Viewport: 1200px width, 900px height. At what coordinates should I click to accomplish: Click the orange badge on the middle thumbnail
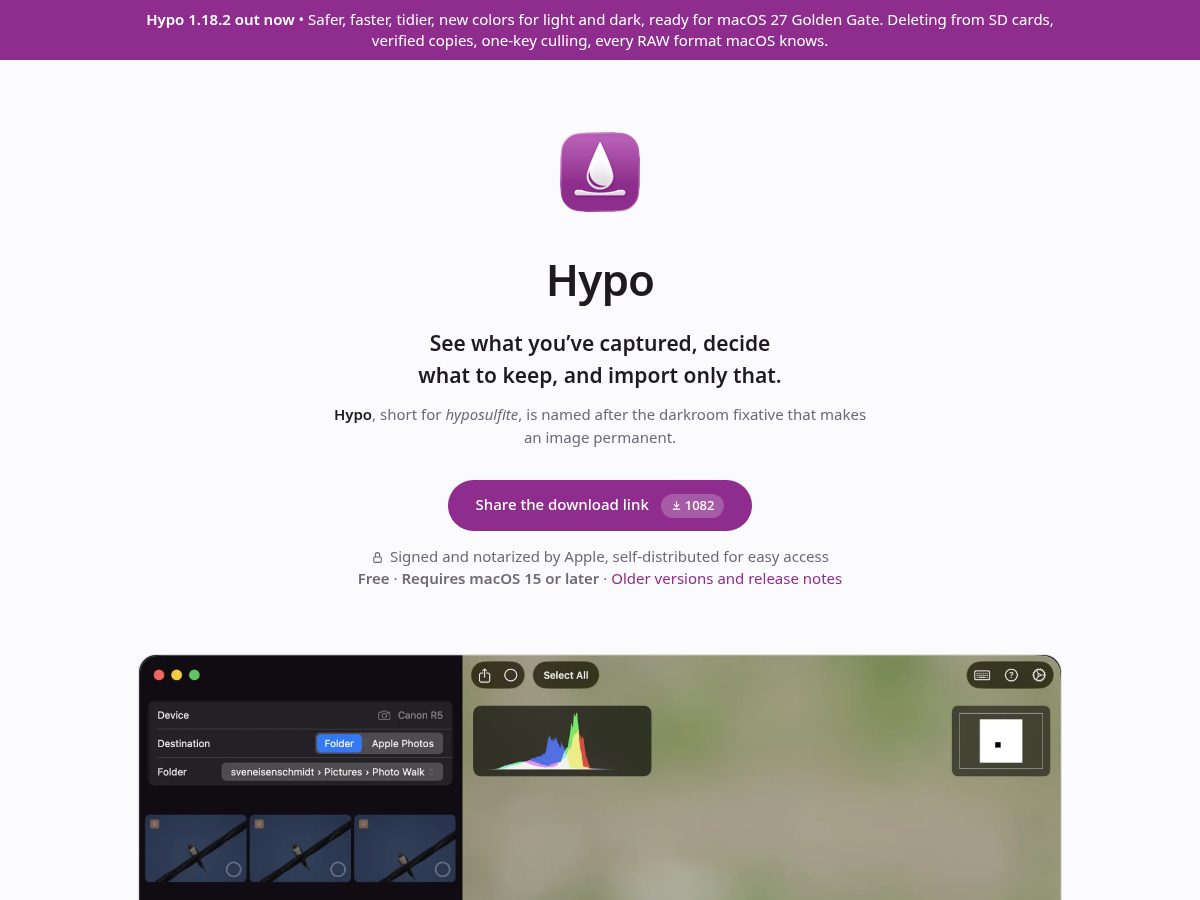259,824
